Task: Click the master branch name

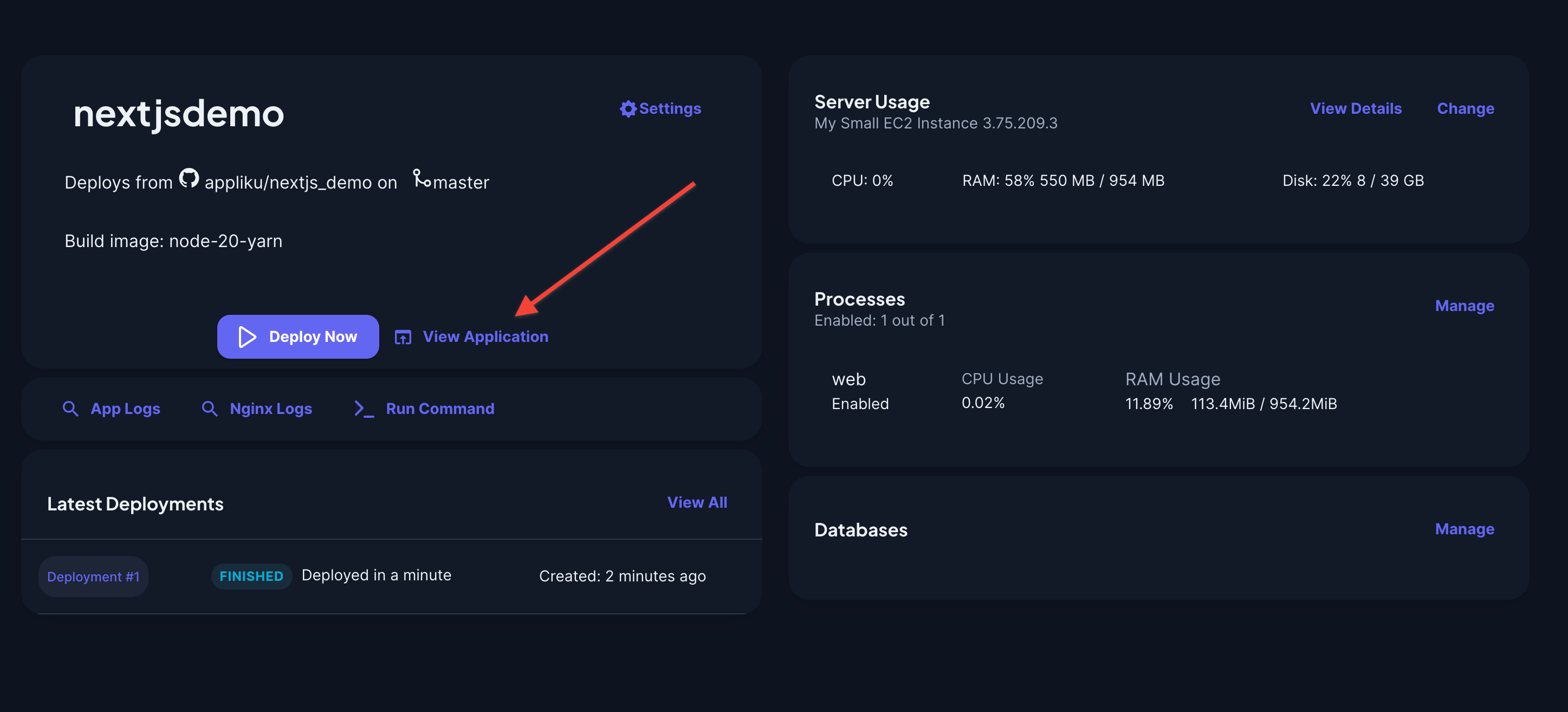Action: [x=461, y=183]
